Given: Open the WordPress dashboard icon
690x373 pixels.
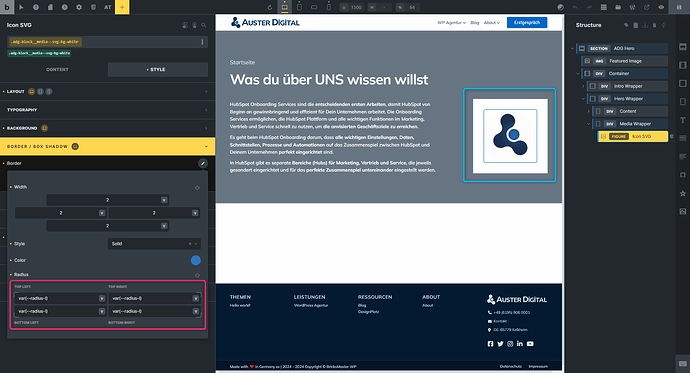Looking at the screenshot, I should tap(632, 7).
